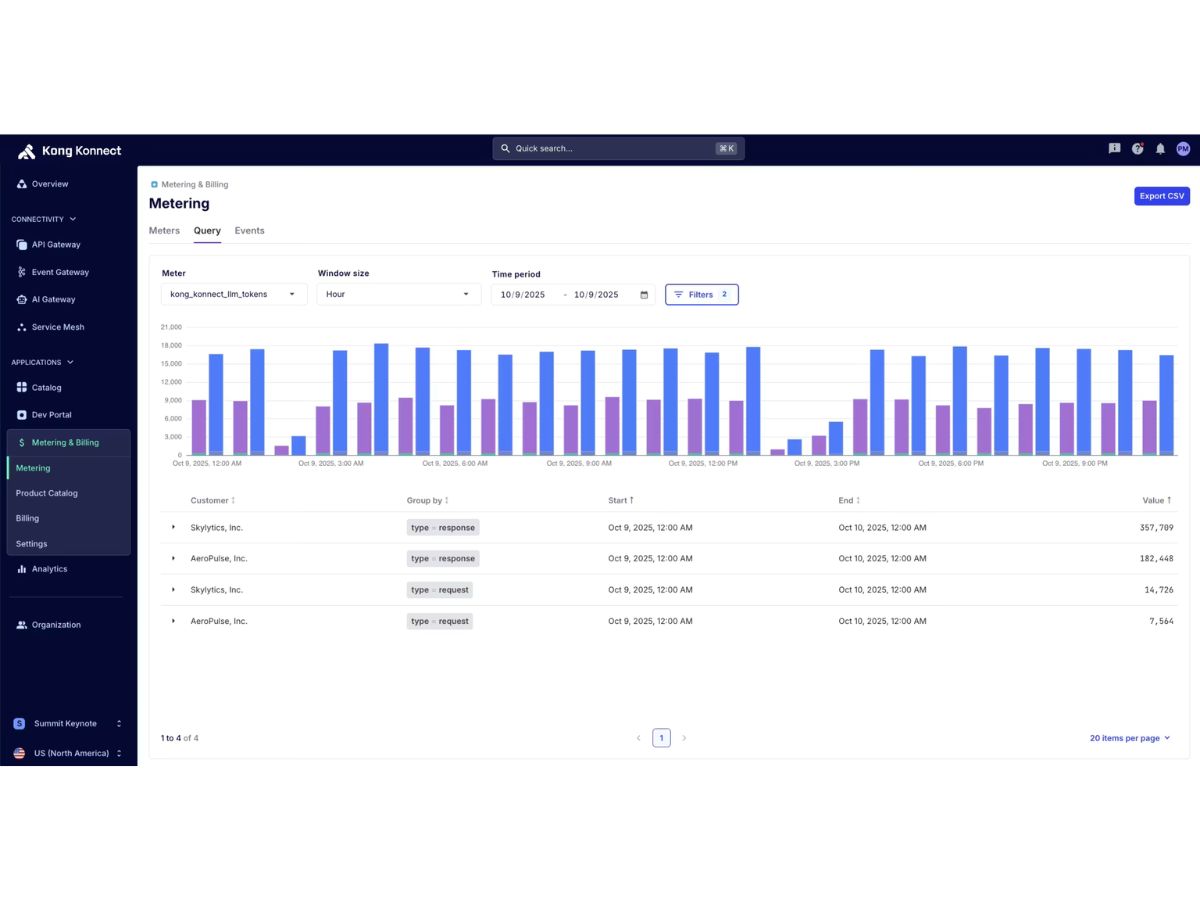Sort by Start column

click(x=621, y=500)
